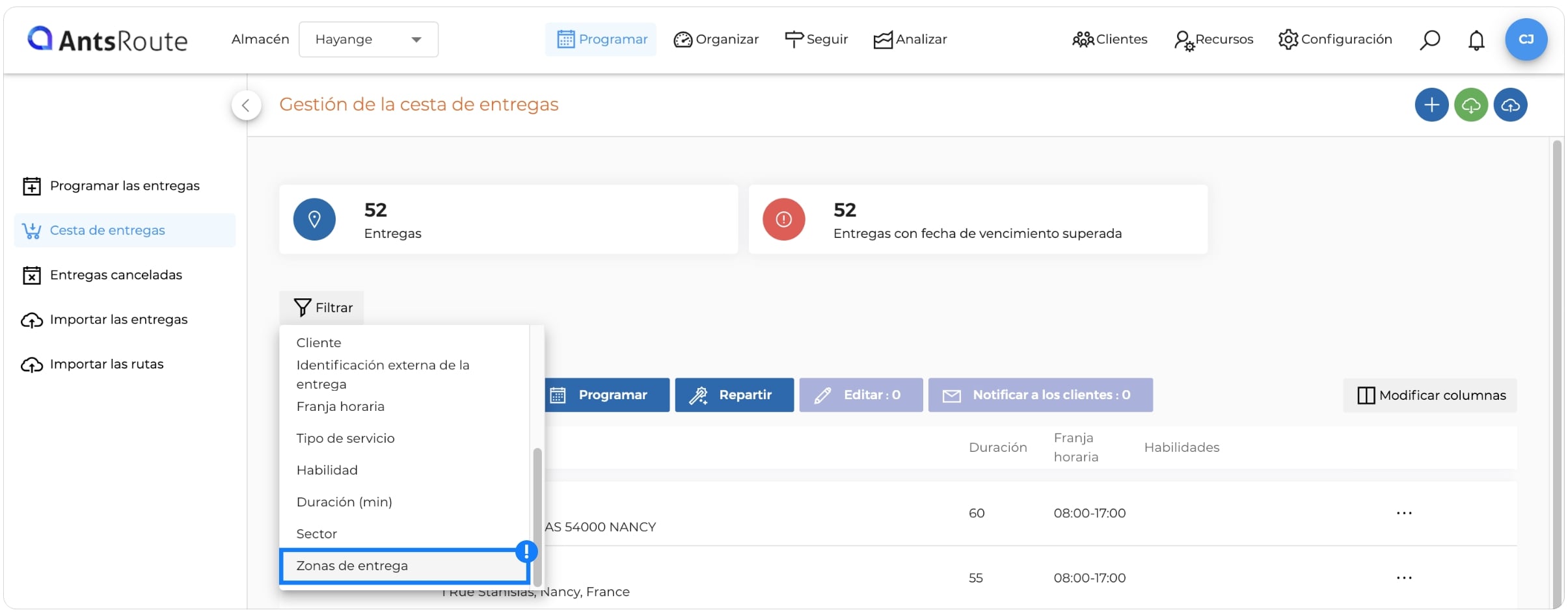Click the duration value 60

[976, 513]
